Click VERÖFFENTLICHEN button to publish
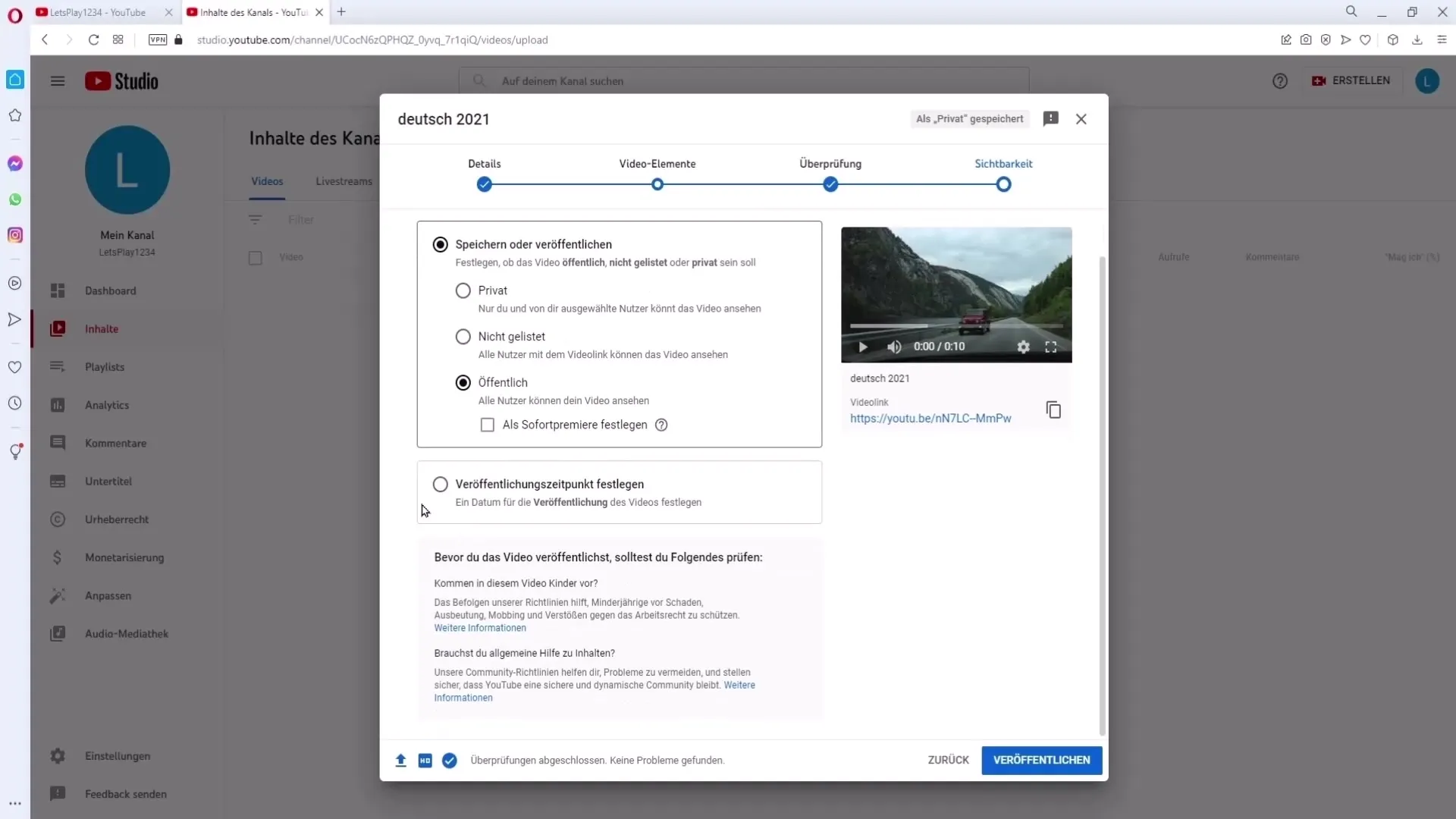Screen dimensions: 1456x819 pos(1041,760)
